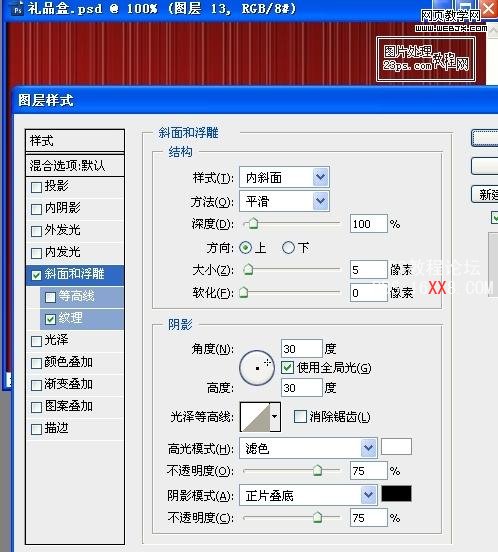Image resolution: width=498 pixels, height=552 pixels.
Task: Expand the 阴影模式 dropdown showing 正片叠底
Action: [x=308, y=495]
